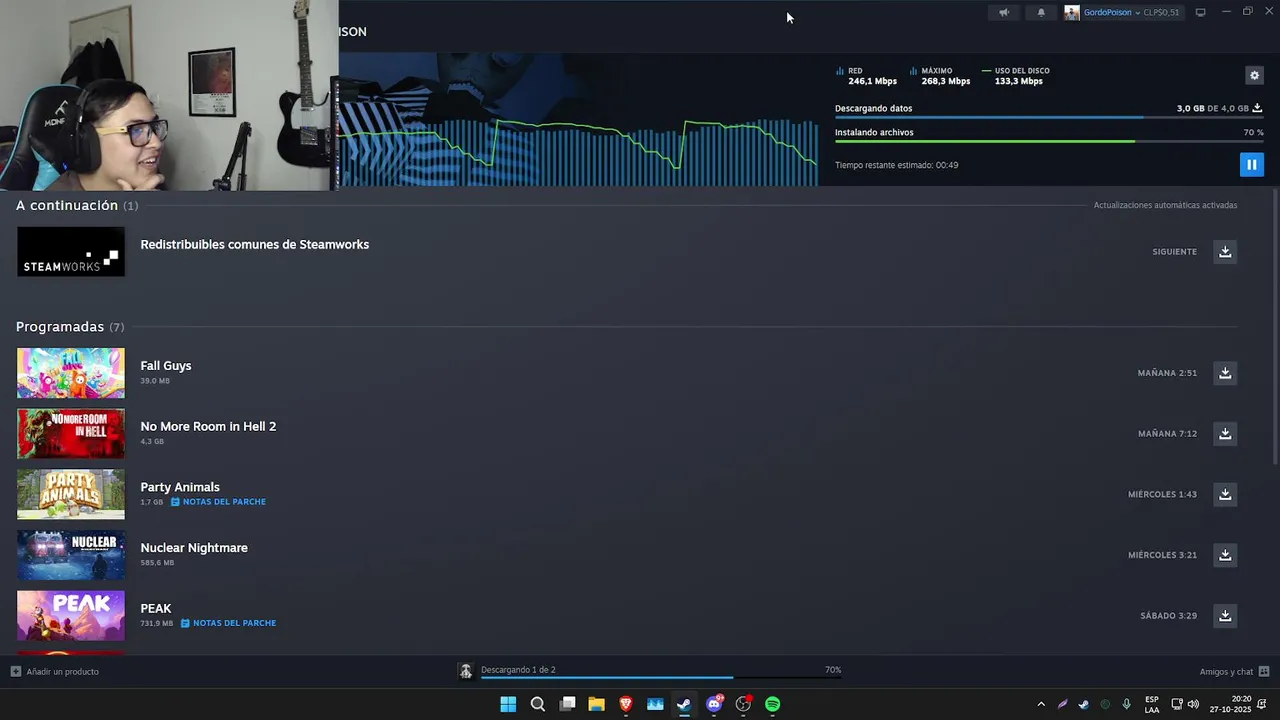Select Party Animals title text
Image resolution: width=1280 pixels, height=720 pixels.
coord(180,487)
